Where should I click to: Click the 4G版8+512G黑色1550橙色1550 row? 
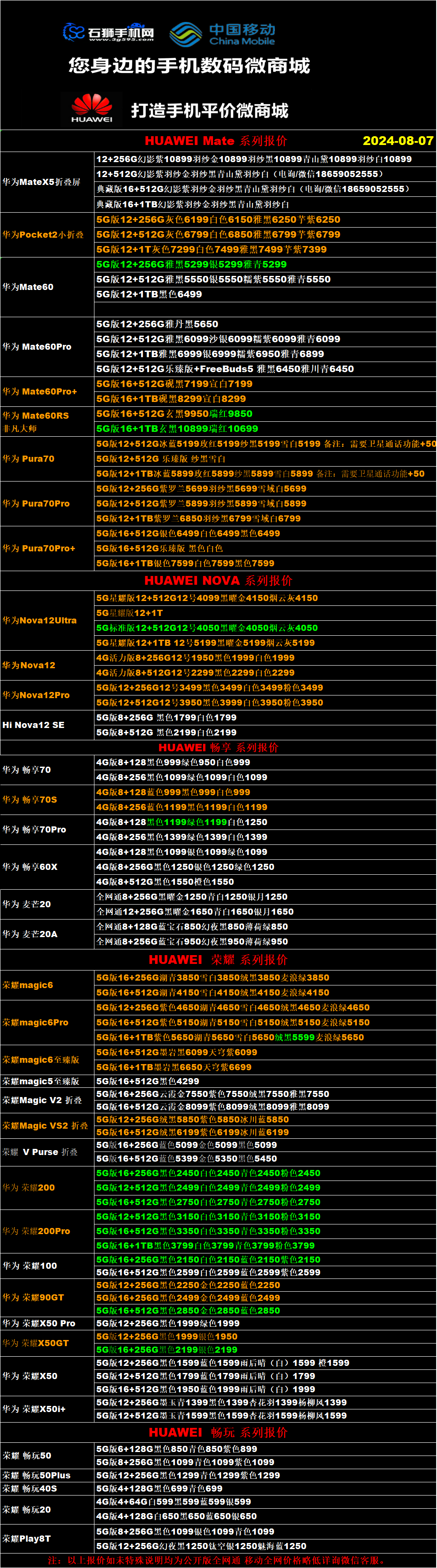[265, 882]
